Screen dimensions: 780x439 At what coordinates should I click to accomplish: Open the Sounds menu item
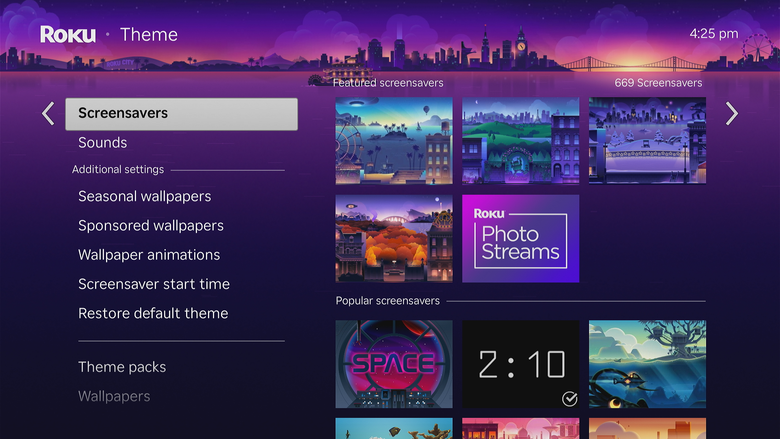click(x=102, y=143)
